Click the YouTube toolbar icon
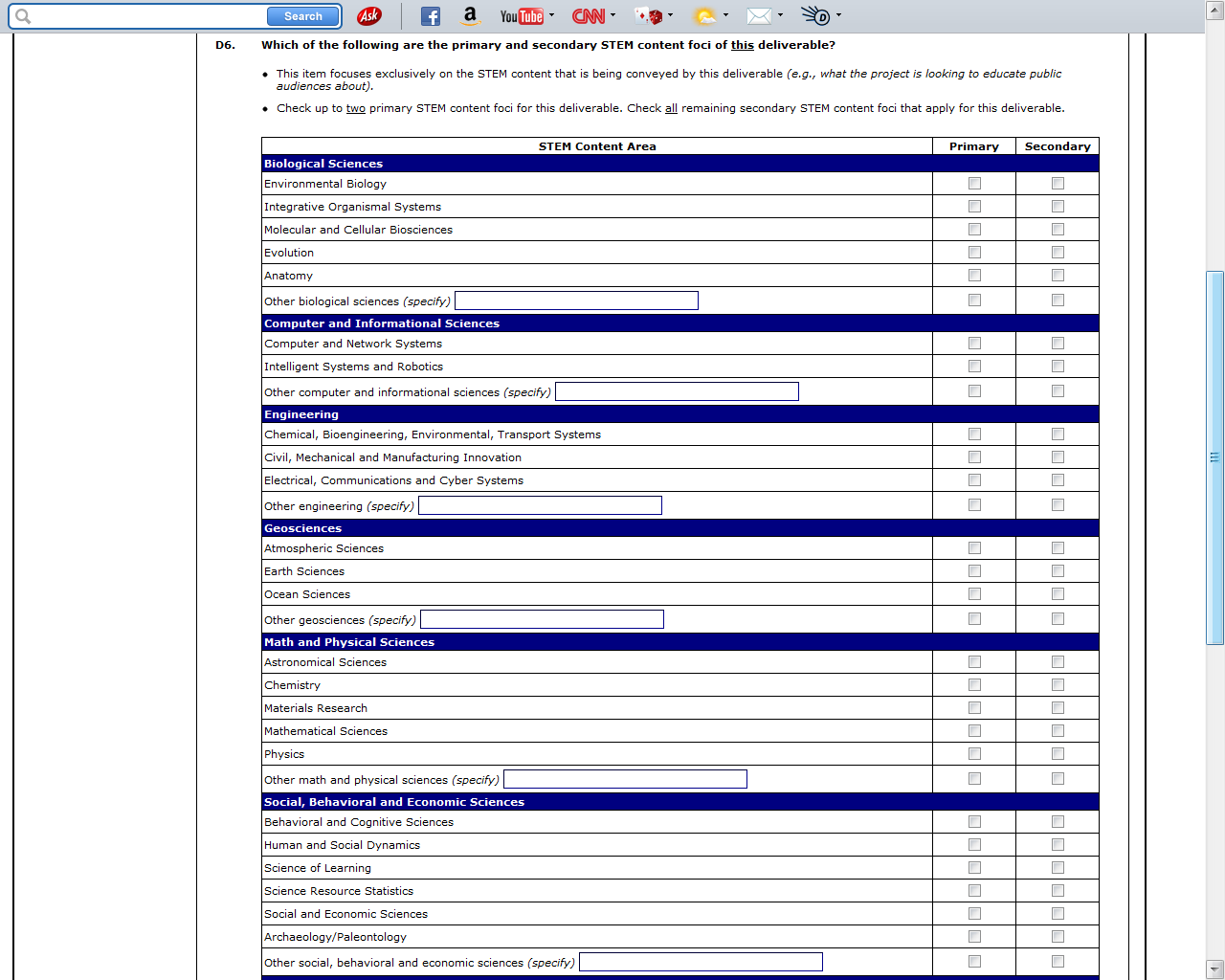1225x980 pixels. (x=521, y=16)
